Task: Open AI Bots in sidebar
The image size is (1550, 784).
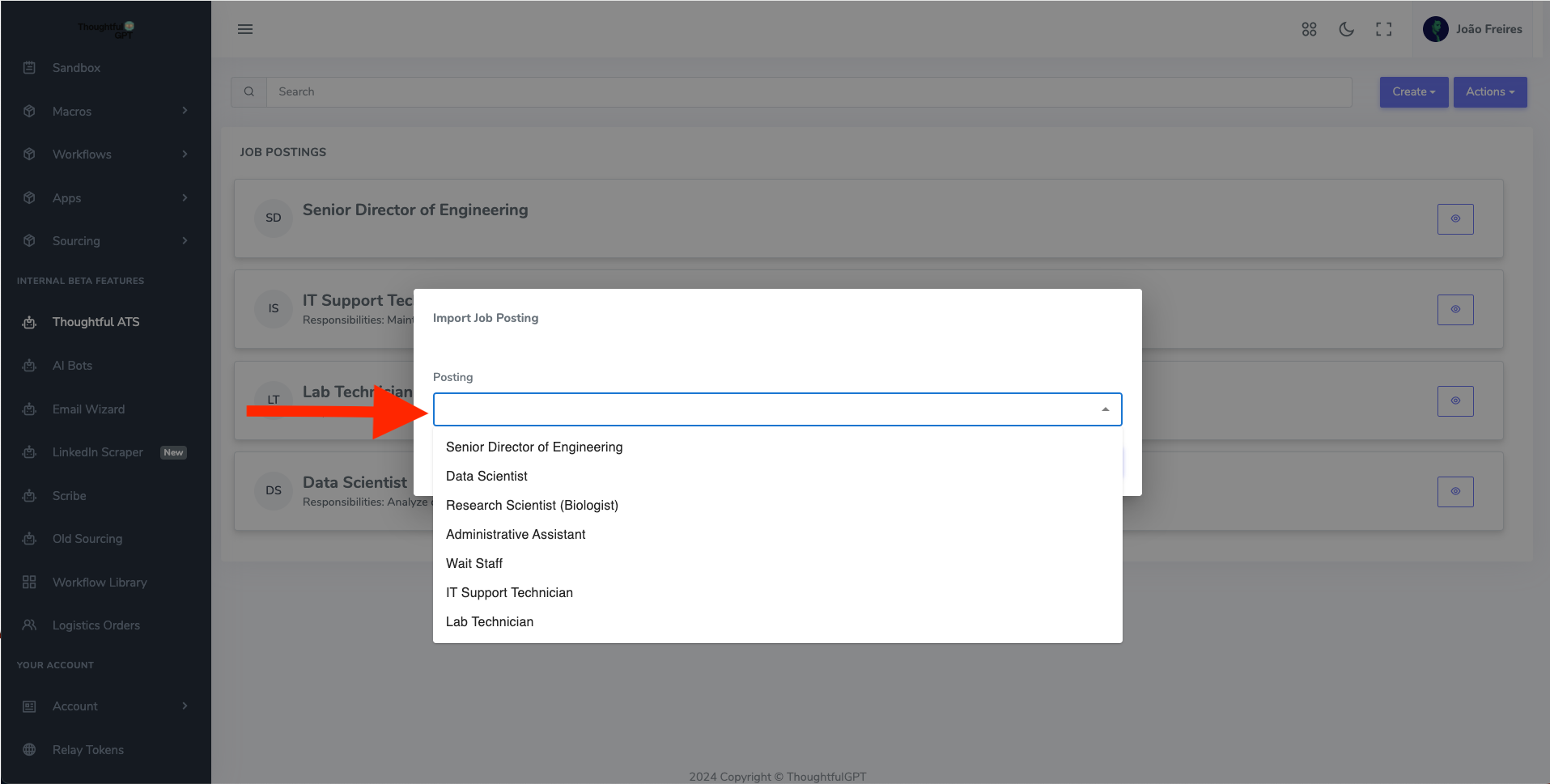Action: click(72, 366)
